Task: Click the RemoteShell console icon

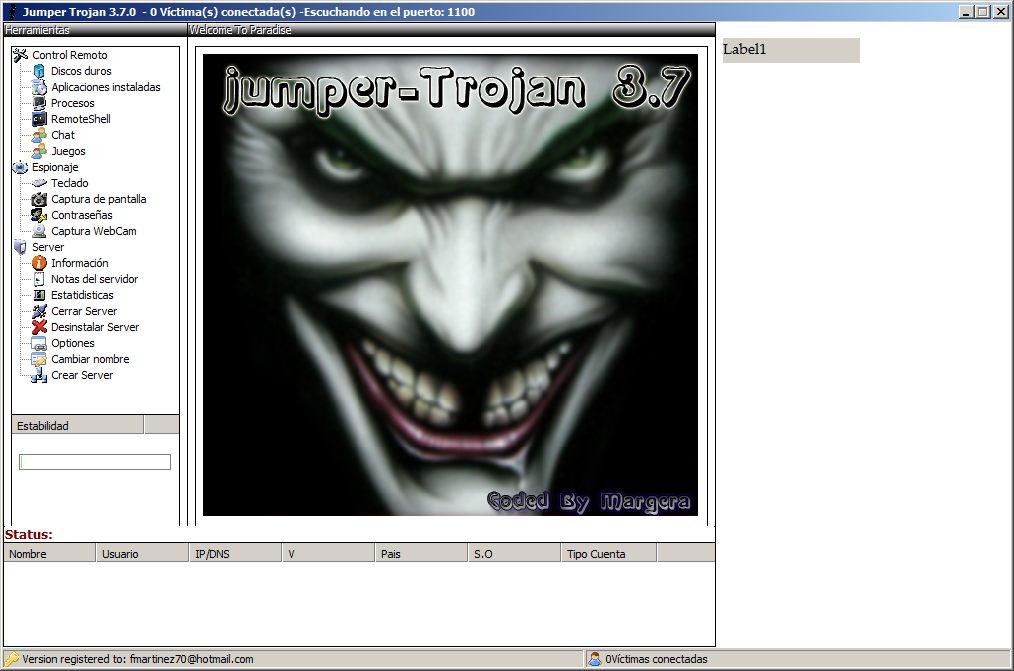Action: coord(39,119)
